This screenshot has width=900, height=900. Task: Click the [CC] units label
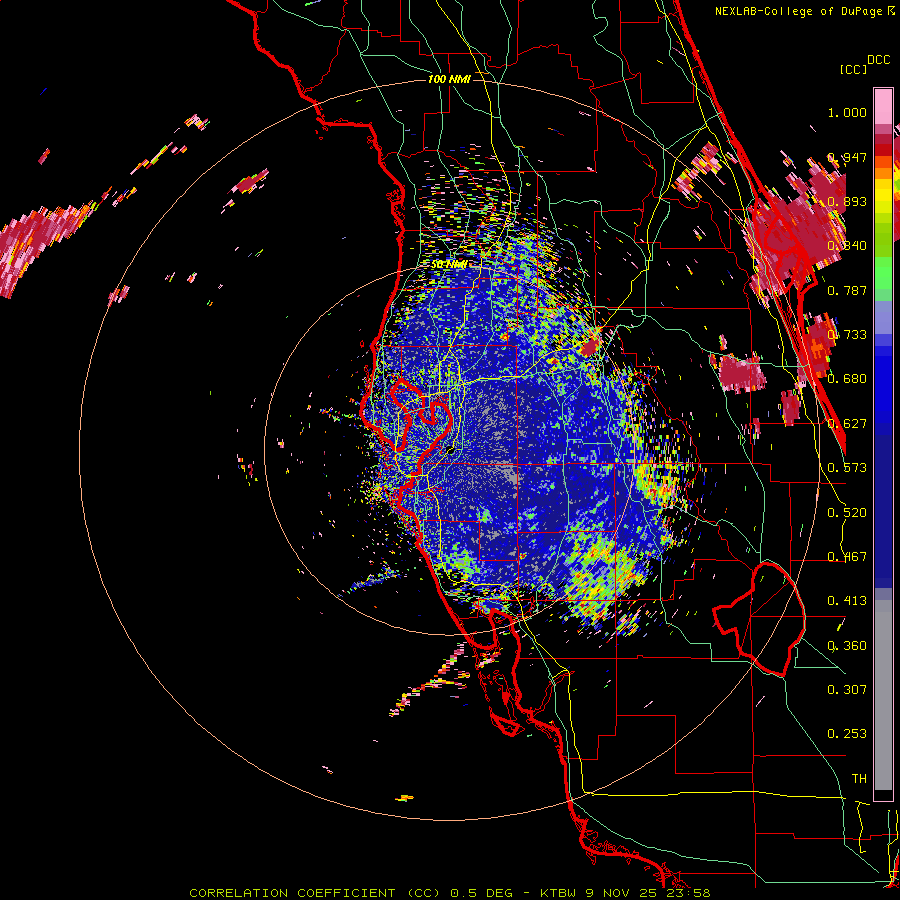pyautogui.click(x=853, y=69)
